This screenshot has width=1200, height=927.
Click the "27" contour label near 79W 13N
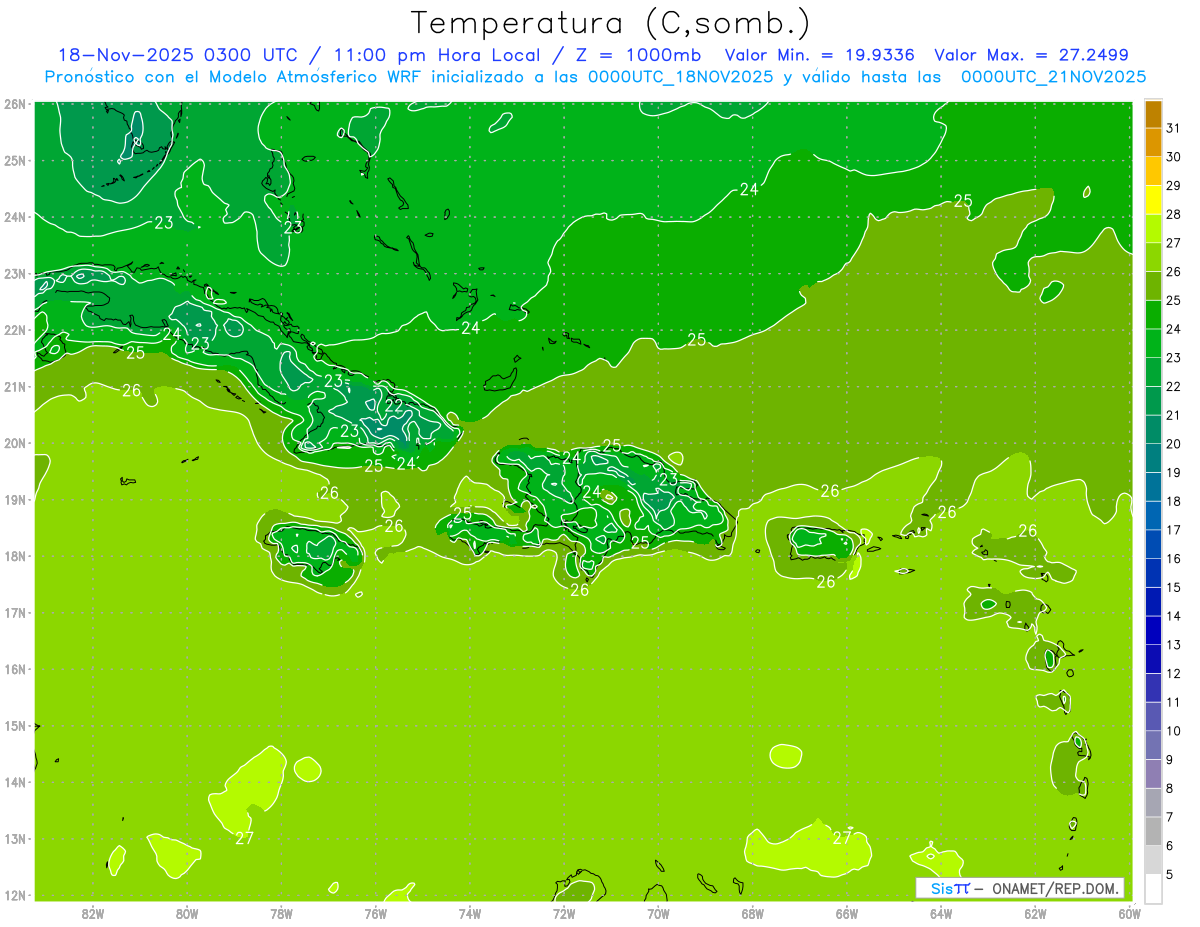point(244,838)
